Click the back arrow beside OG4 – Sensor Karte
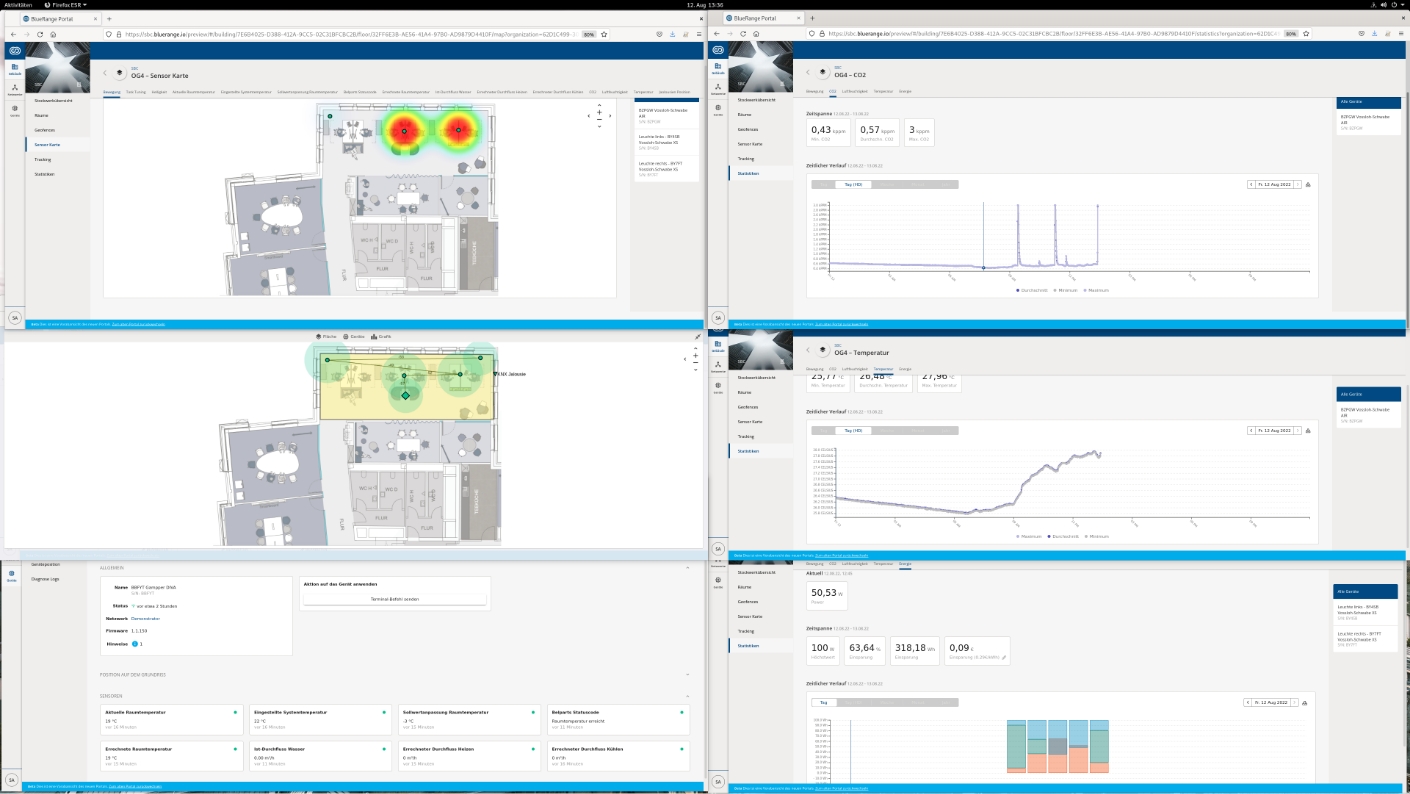The image size is (1410, 794). [x=105, y=73]
